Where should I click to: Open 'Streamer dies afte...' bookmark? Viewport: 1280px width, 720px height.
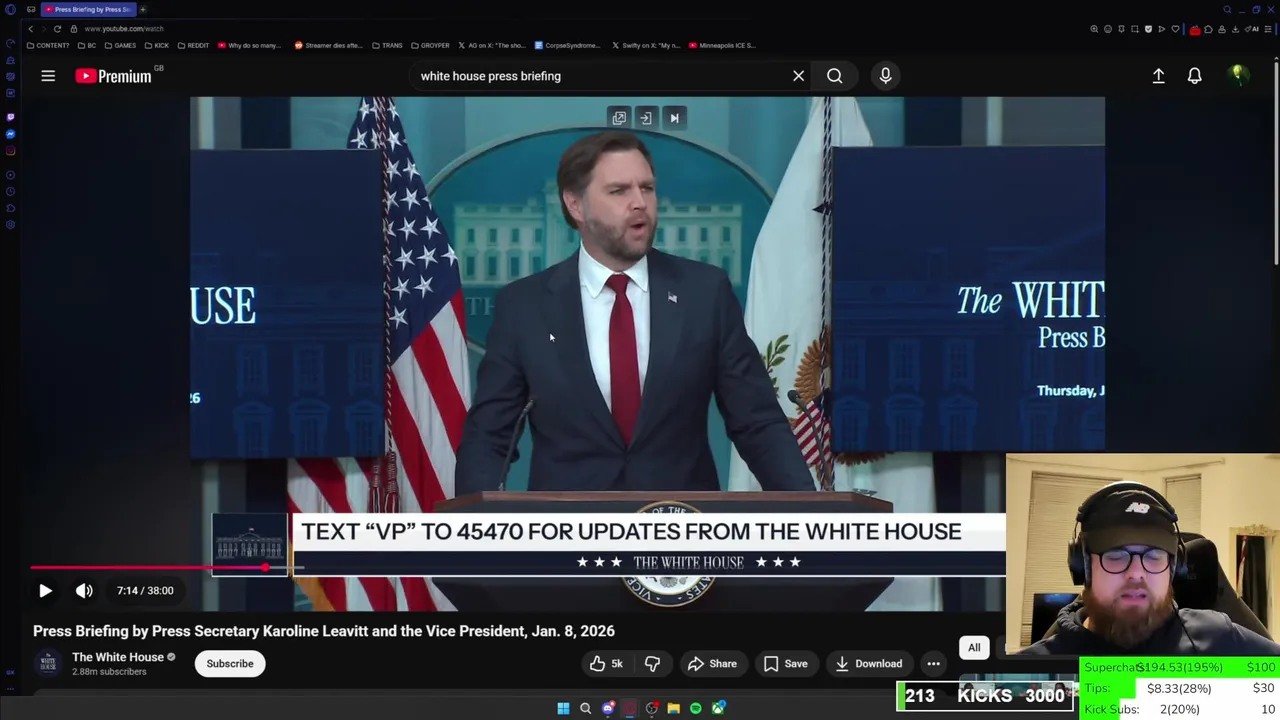(330, 45)
